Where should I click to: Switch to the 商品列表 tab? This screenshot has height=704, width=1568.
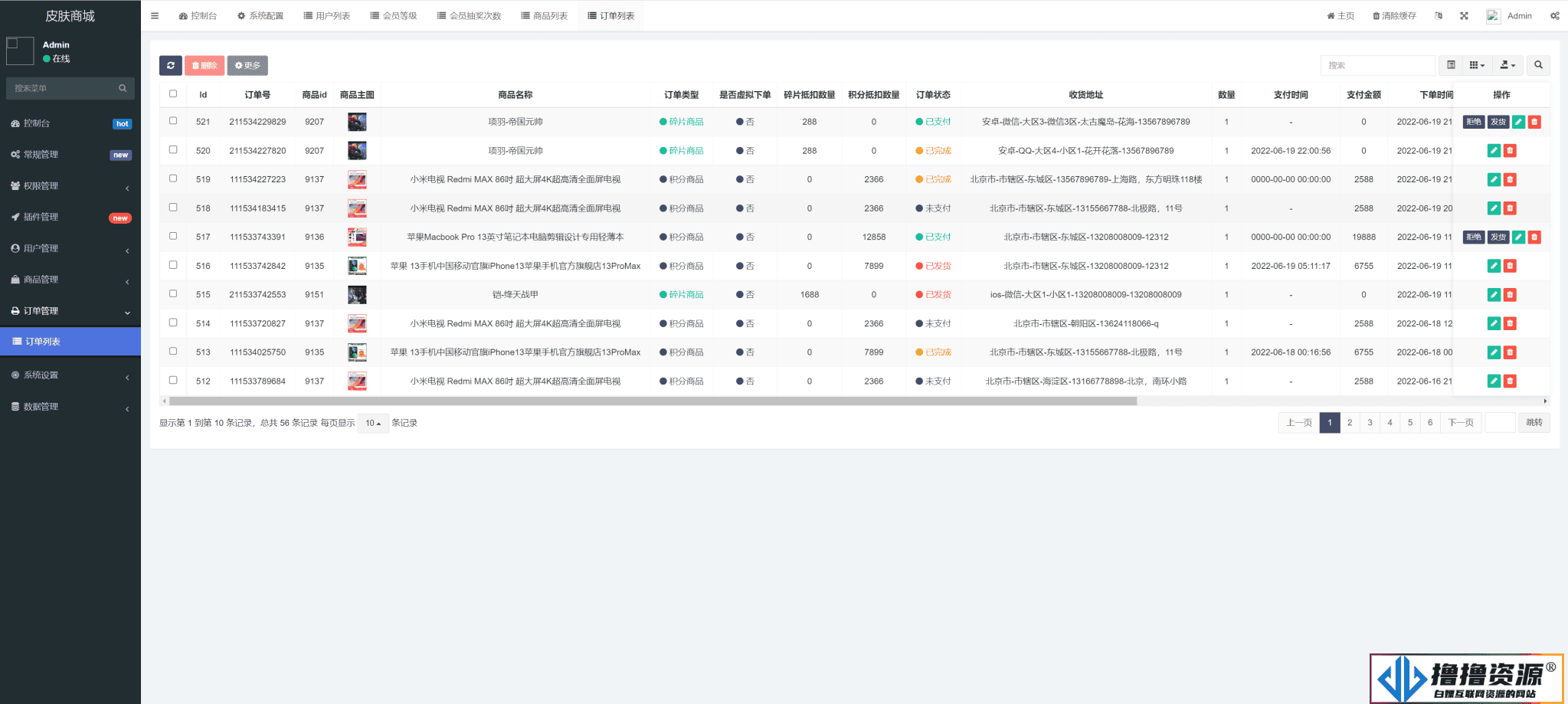(545, 15)
